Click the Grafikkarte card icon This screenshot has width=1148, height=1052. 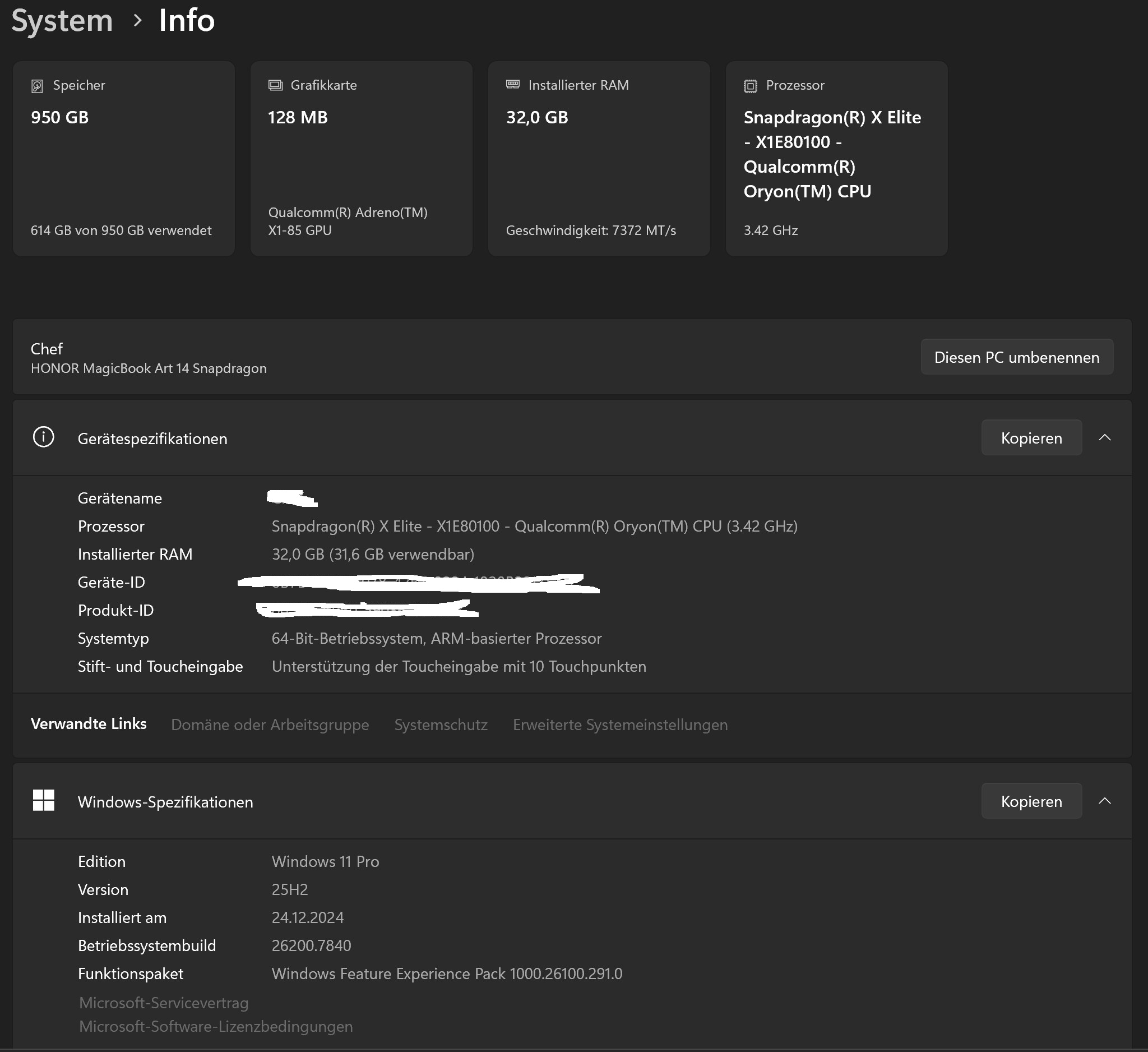276,85
